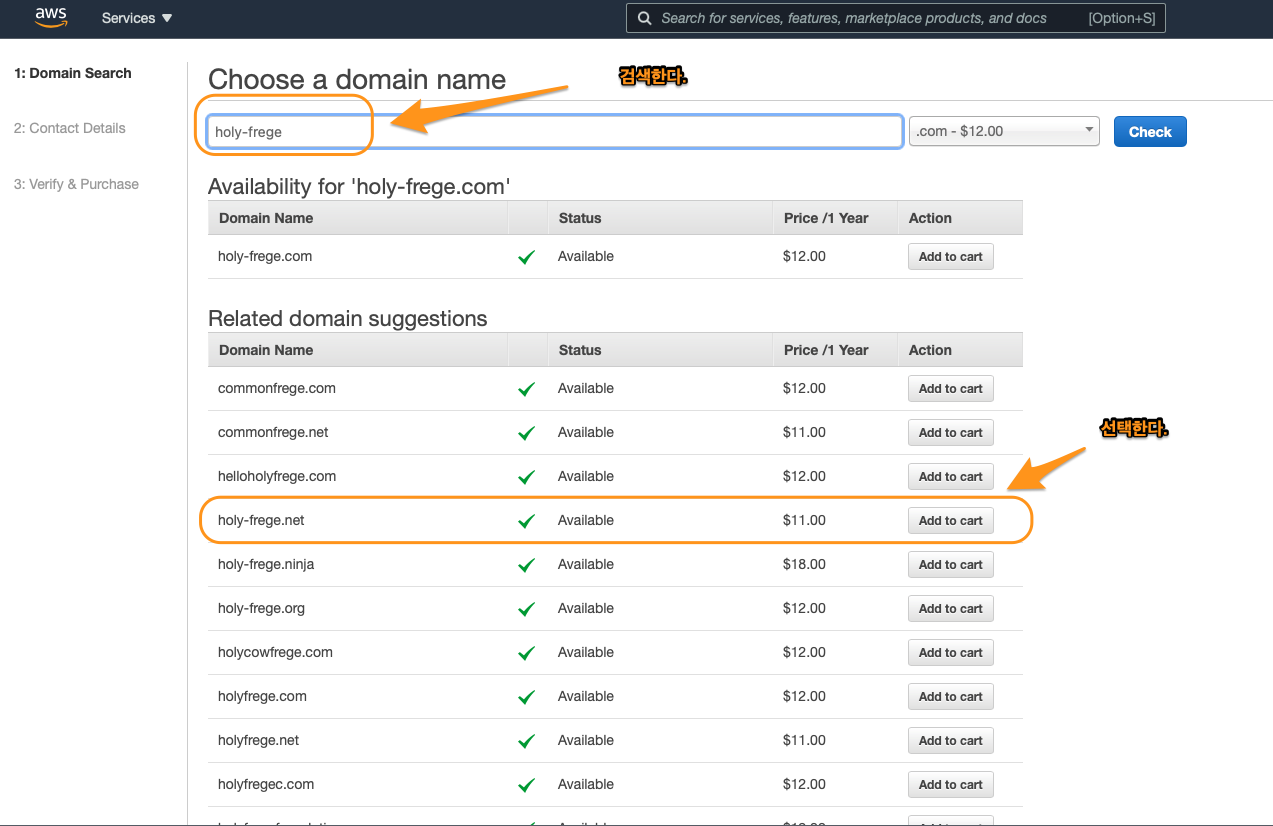Click the magnifier icon in search bar
The width and height of the screenshot is (1273, 826).
tap(644, 18)
